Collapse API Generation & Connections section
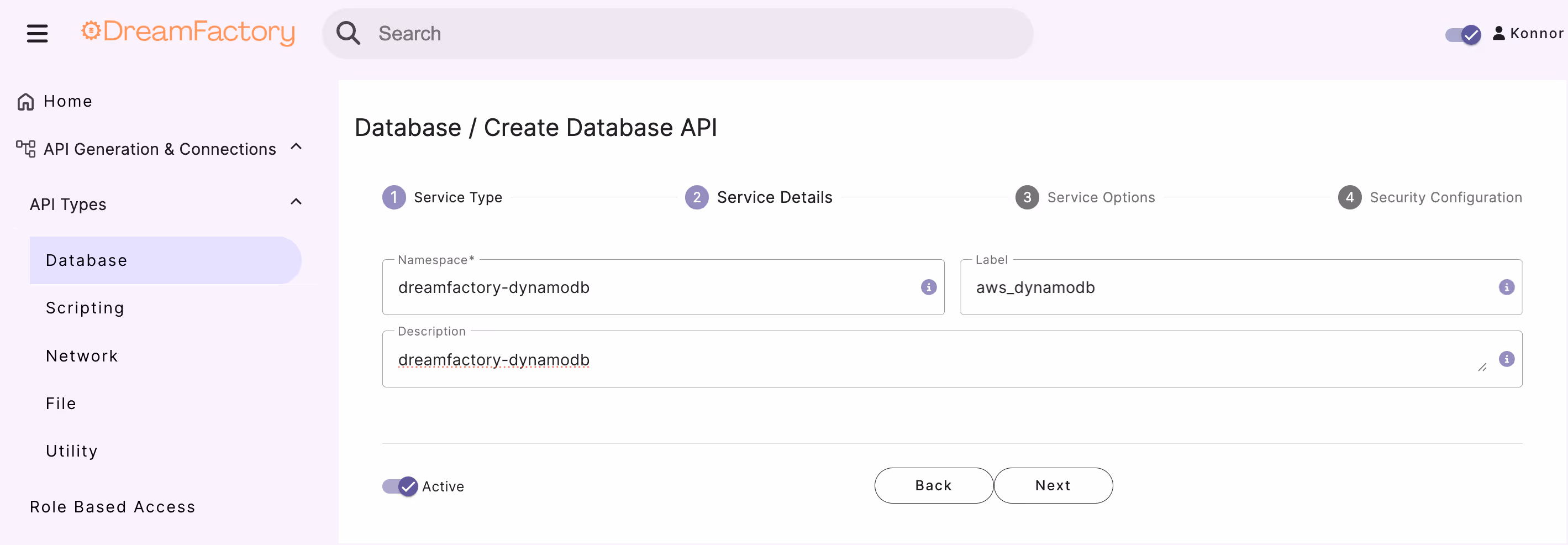 click(297, 147)
